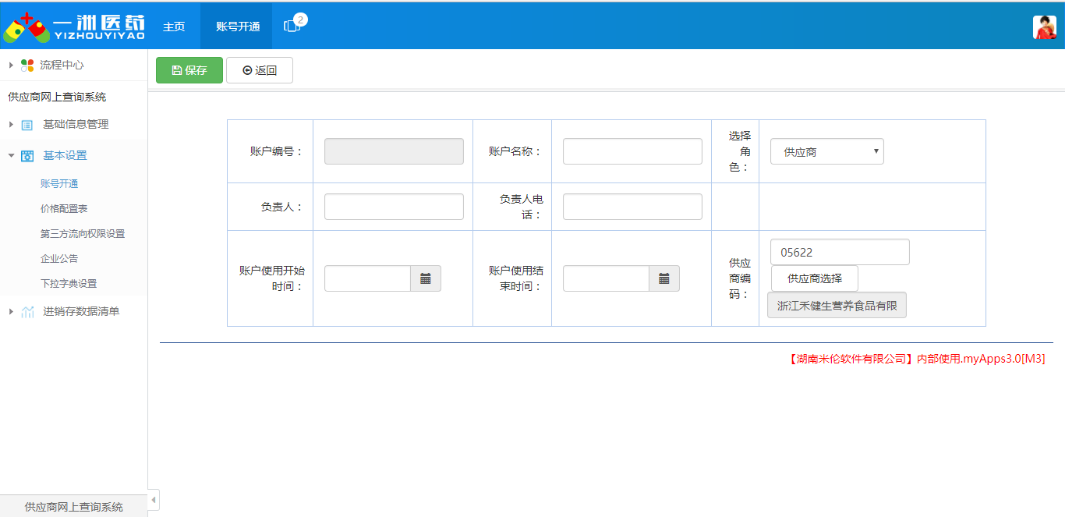Viewport: 1066px width, 518px height.
Task: Open the user avatar in top right
Action: point(1044,27)
